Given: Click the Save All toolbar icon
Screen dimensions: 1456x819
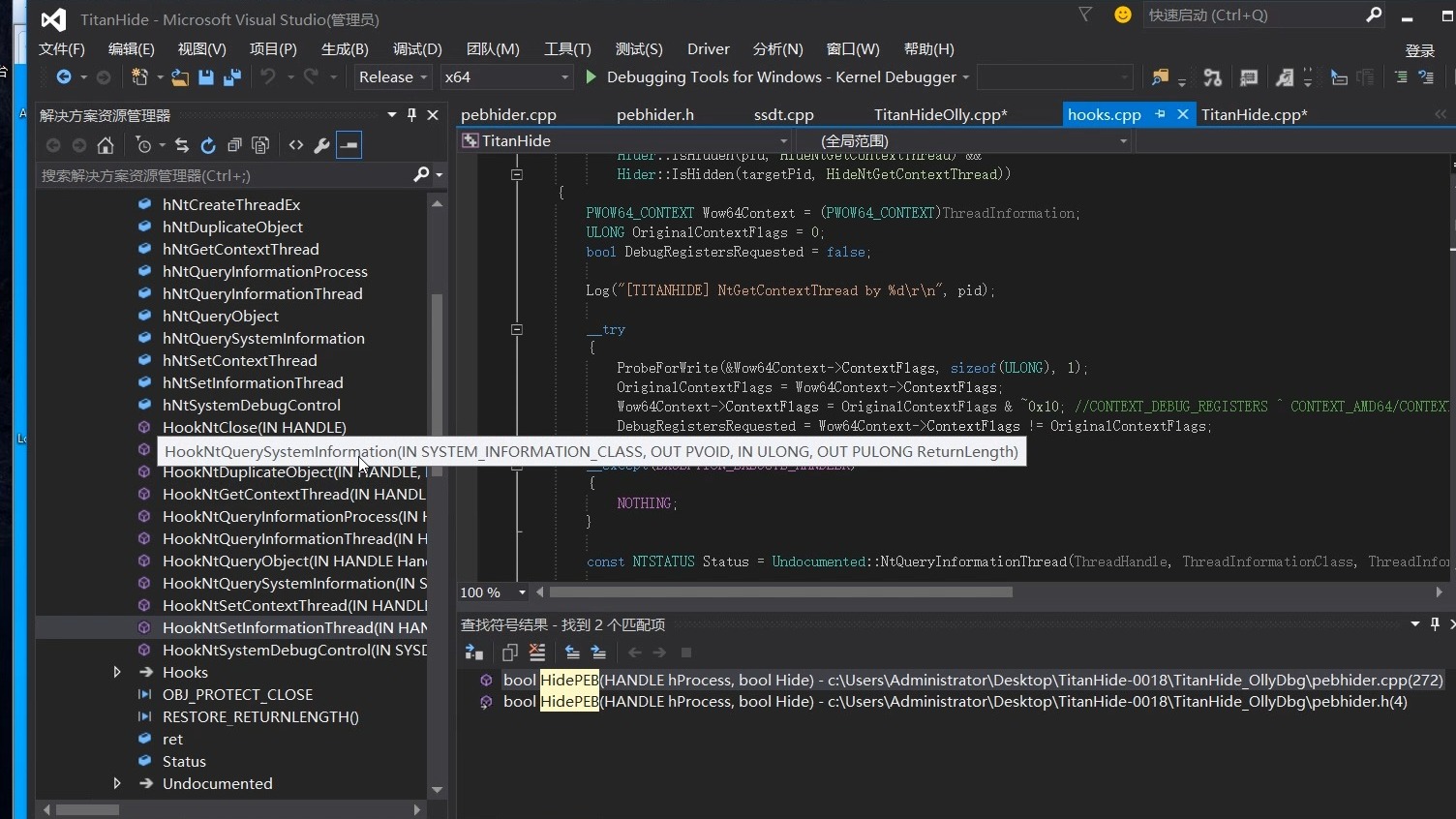Looking at the screenshot, I should pyautogui.click(x=232, y=77).
